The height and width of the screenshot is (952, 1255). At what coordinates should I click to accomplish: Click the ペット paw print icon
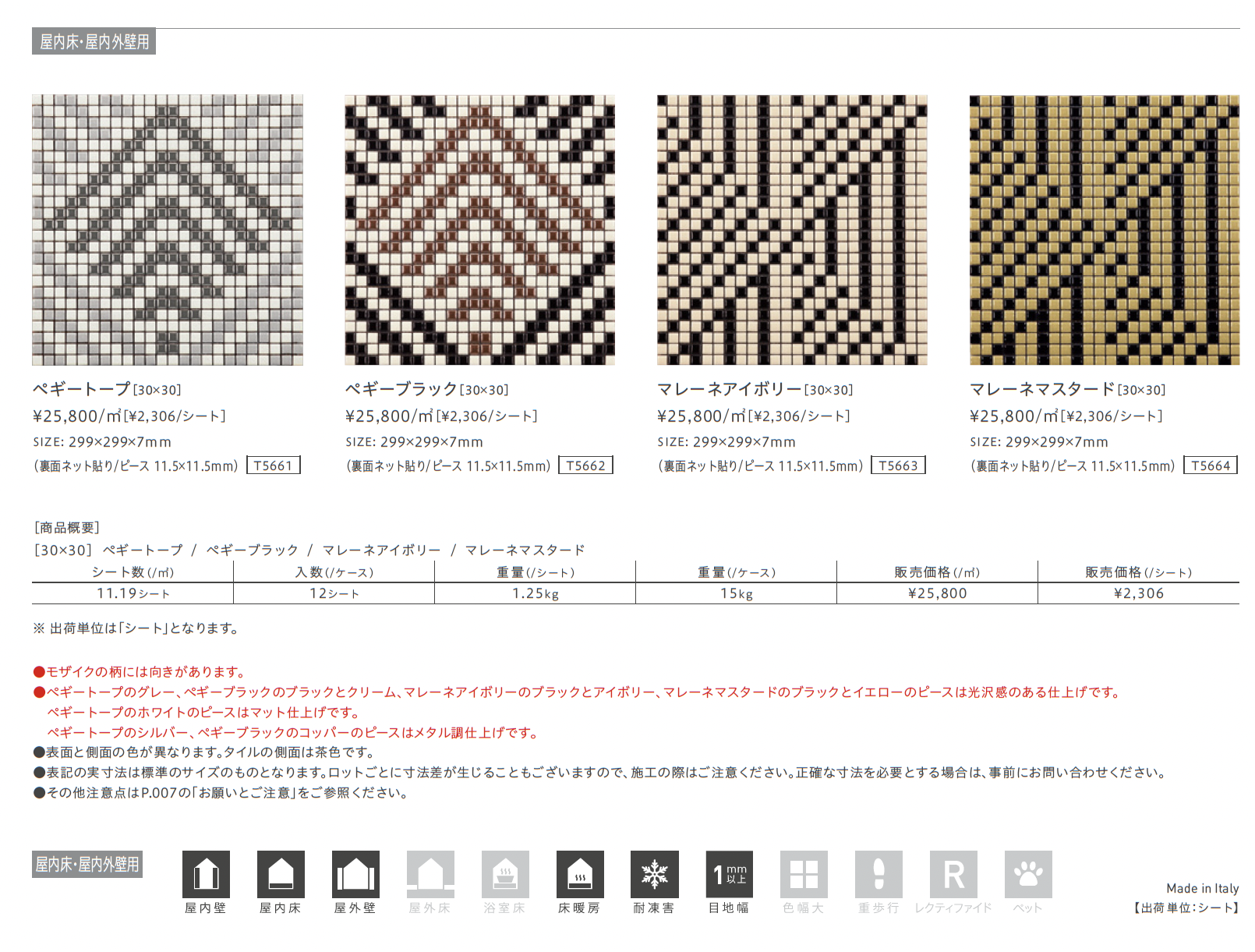1028,874
